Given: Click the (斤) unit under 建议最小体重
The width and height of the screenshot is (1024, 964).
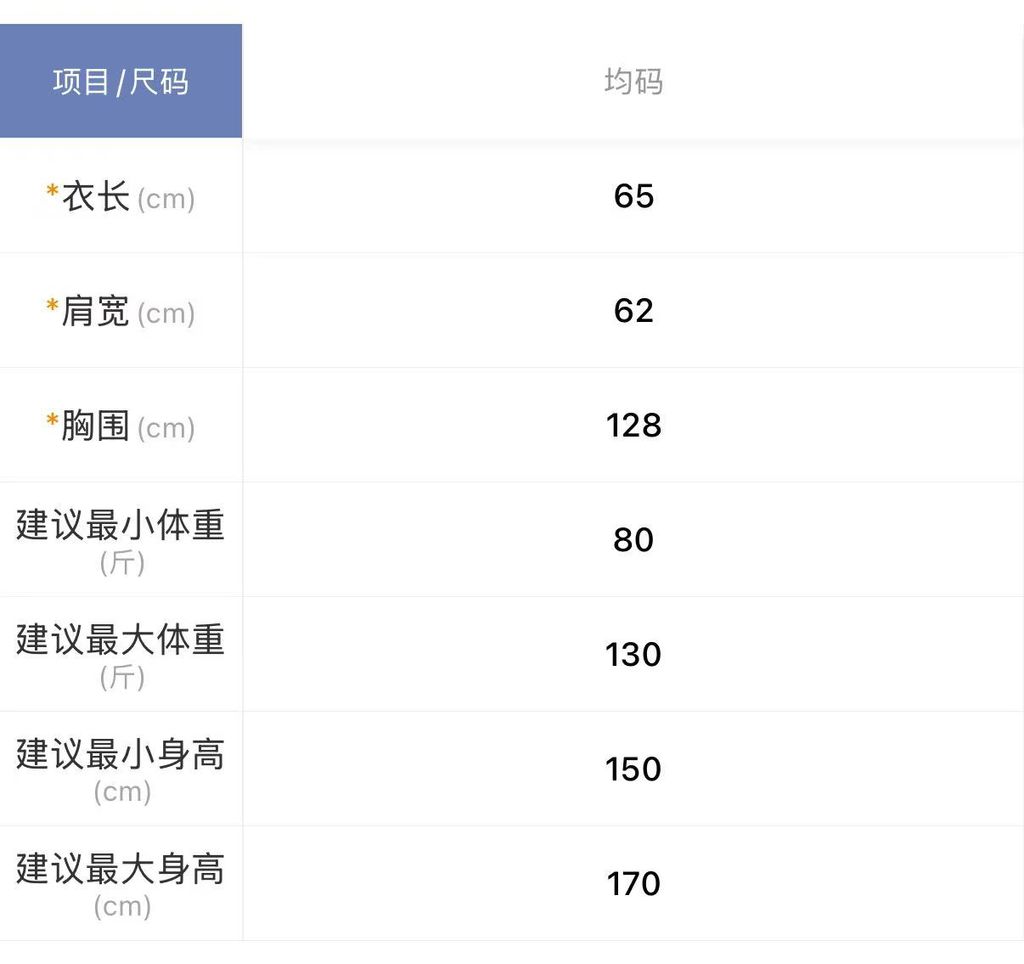Looking at the screenshot, I should (122, 563).
